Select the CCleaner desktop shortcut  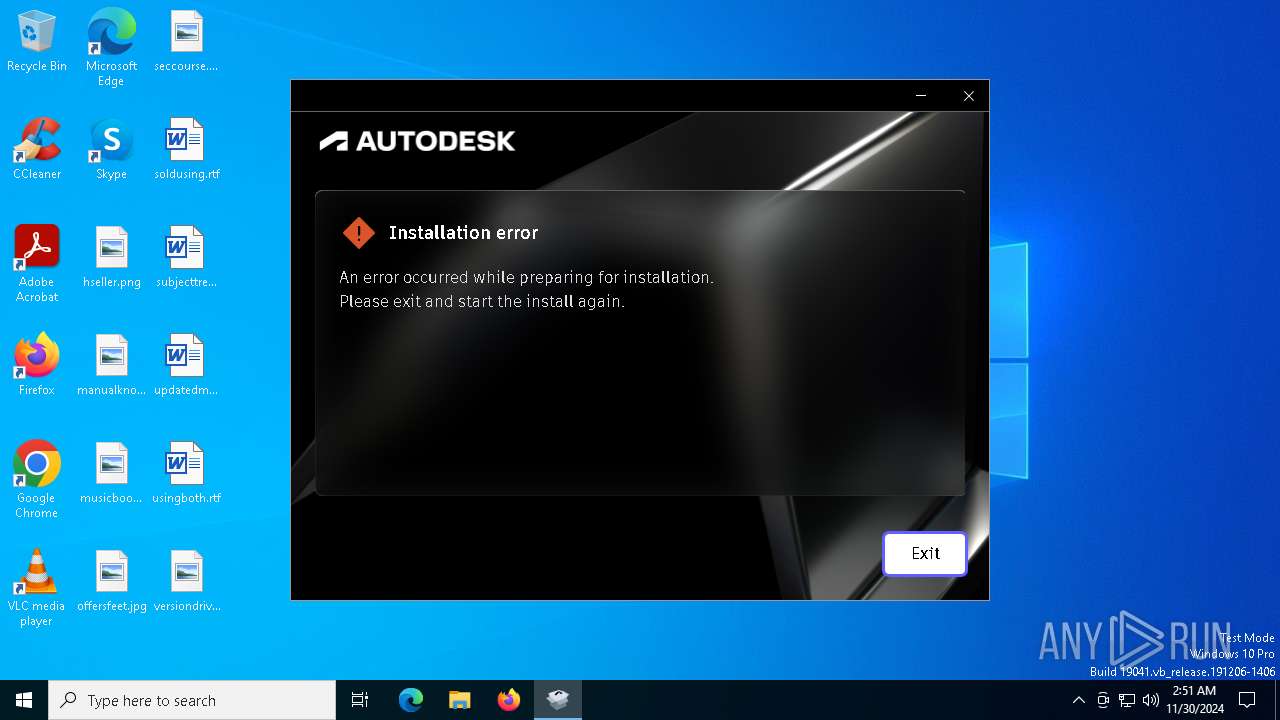[x=37, y=149]
